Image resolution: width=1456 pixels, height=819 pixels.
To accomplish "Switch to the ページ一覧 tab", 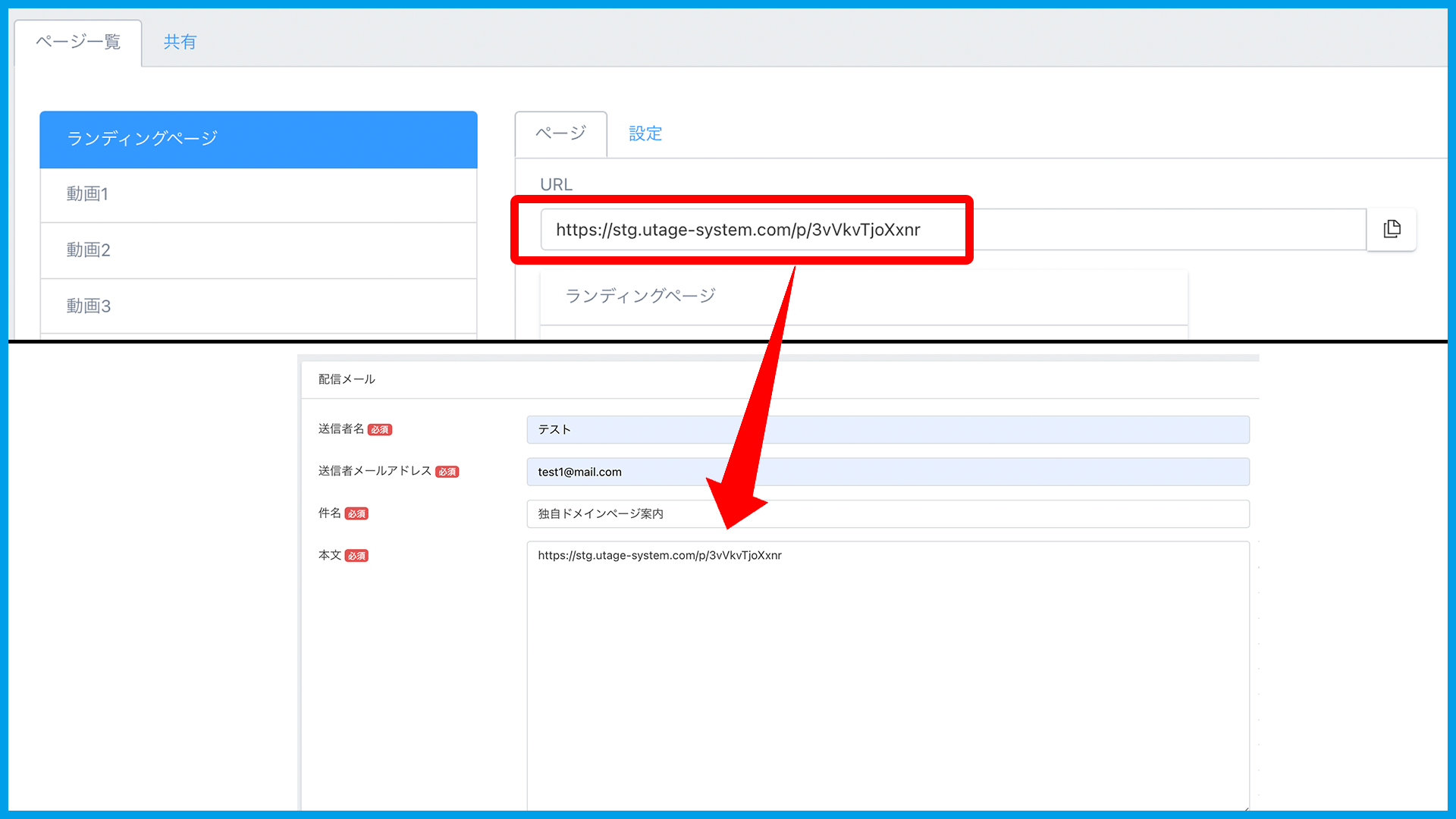I will click(x=78, y=42).
